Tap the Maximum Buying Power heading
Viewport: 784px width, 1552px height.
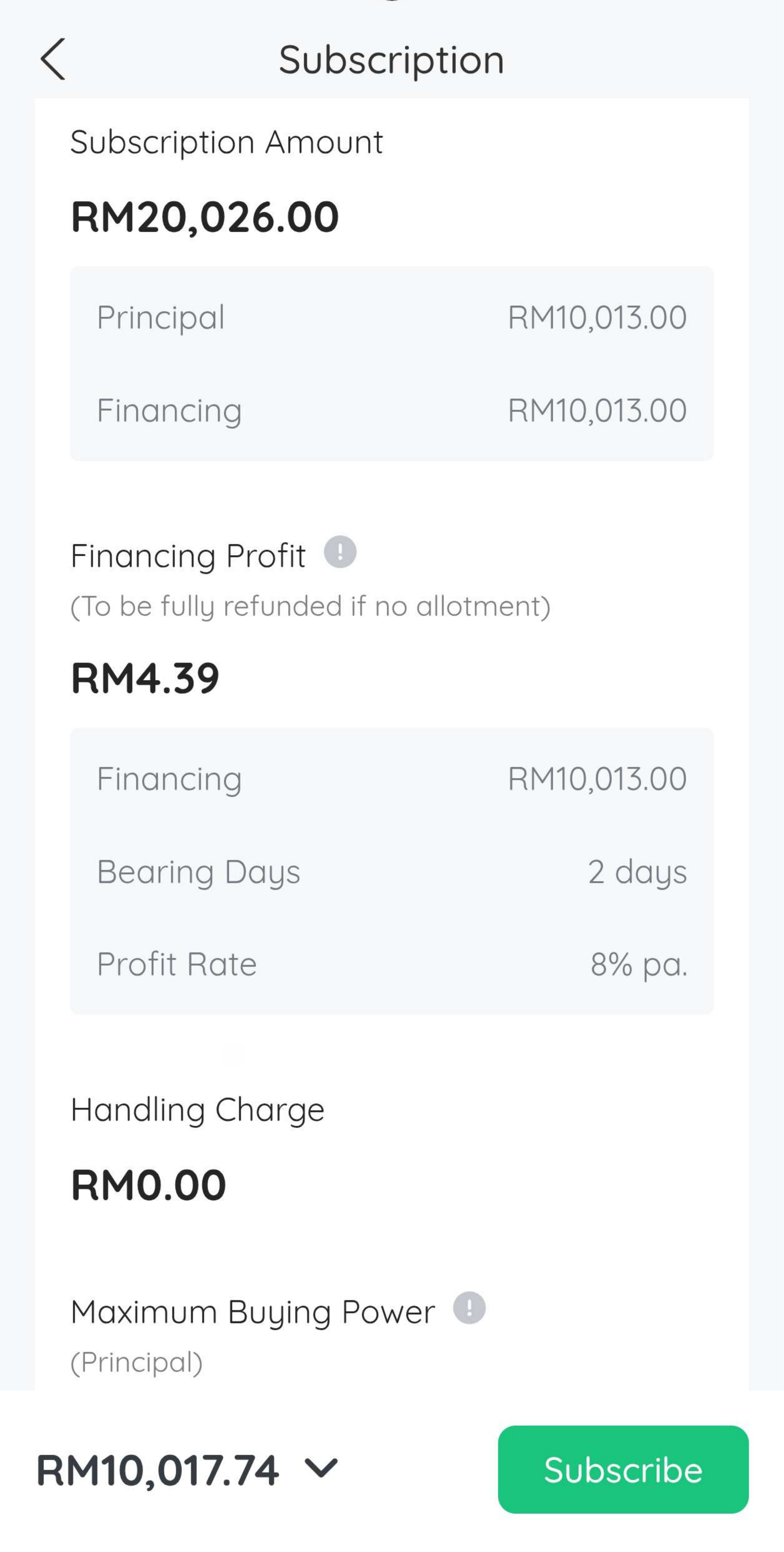[x=252, y=1312]
